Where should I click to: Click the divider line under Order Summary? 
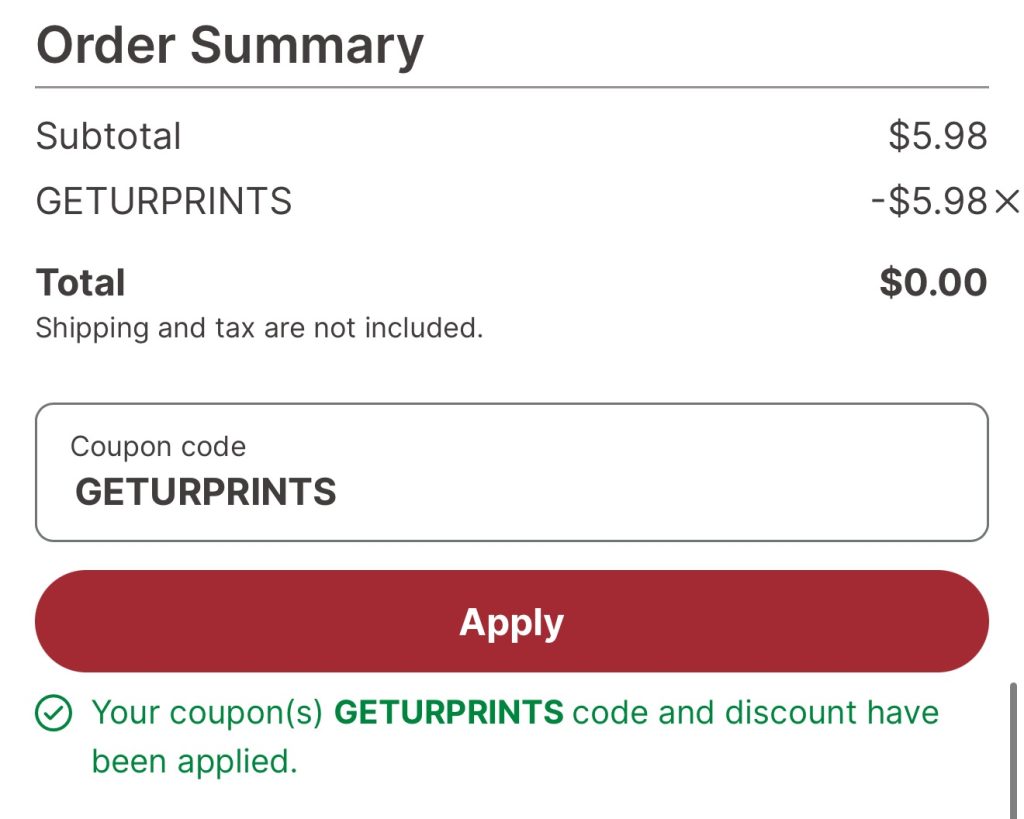coord(512,87)
